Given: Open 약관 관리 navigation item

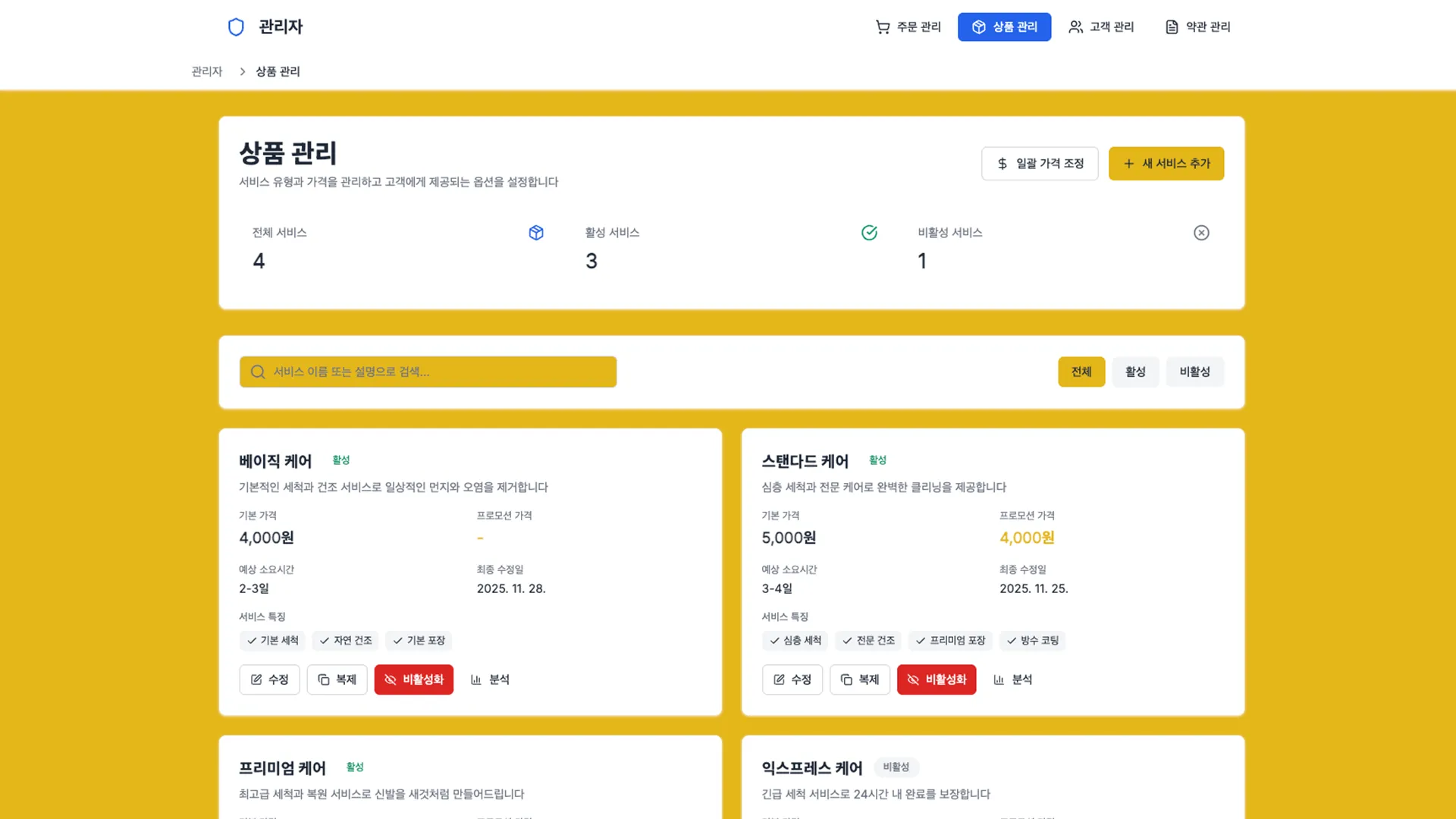Looking at the screenshot, I should [x=1197, y=27].
